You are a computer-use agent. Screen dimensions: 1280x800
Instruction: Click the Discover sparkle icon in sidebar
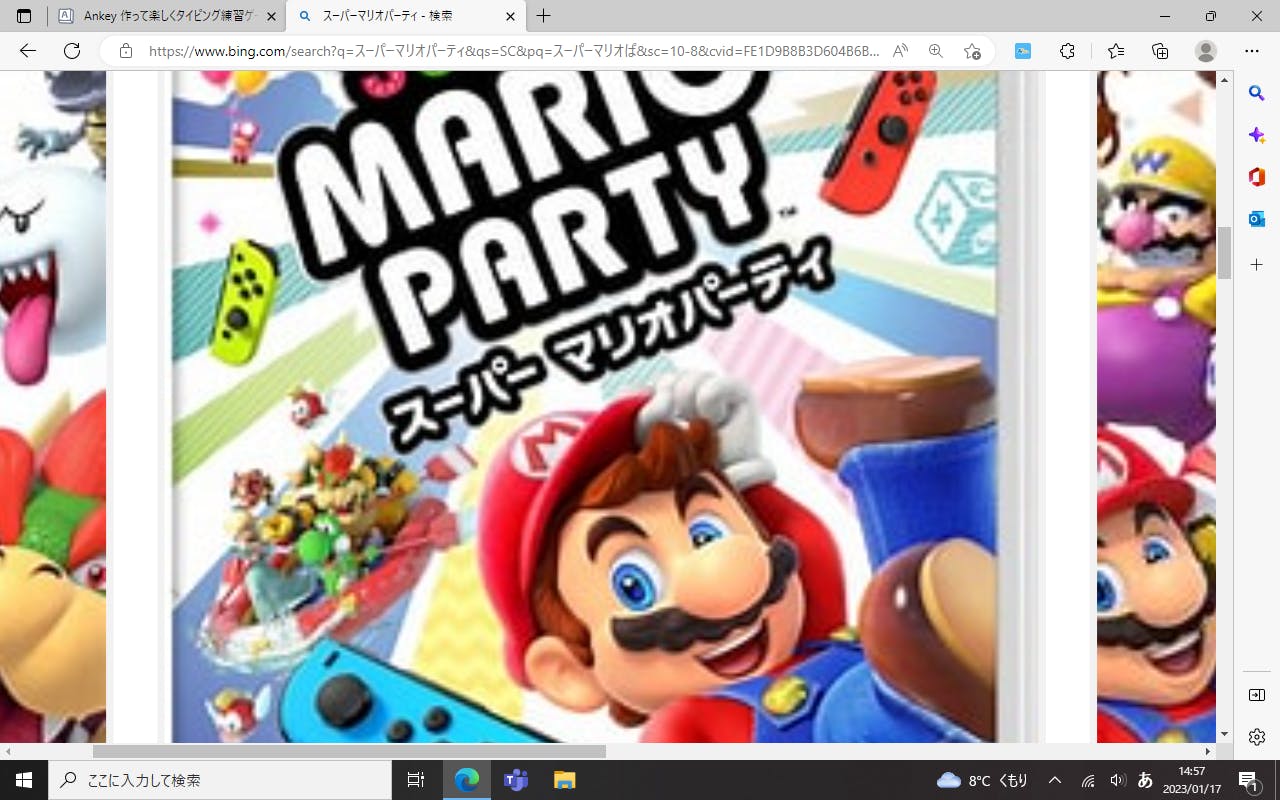(x=1257, y=135)
